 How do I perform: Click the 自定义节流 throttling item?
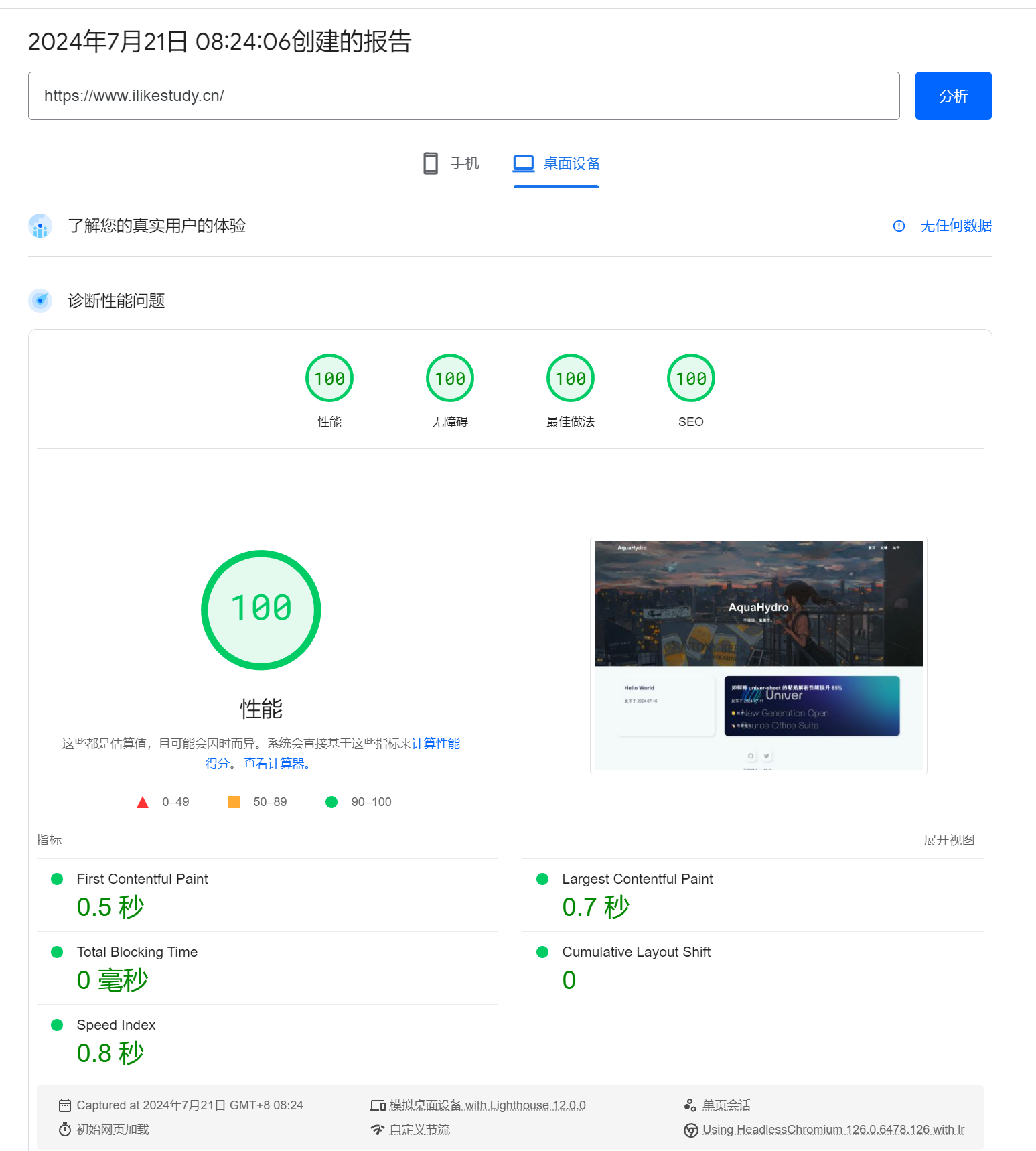click(419, 1130)
